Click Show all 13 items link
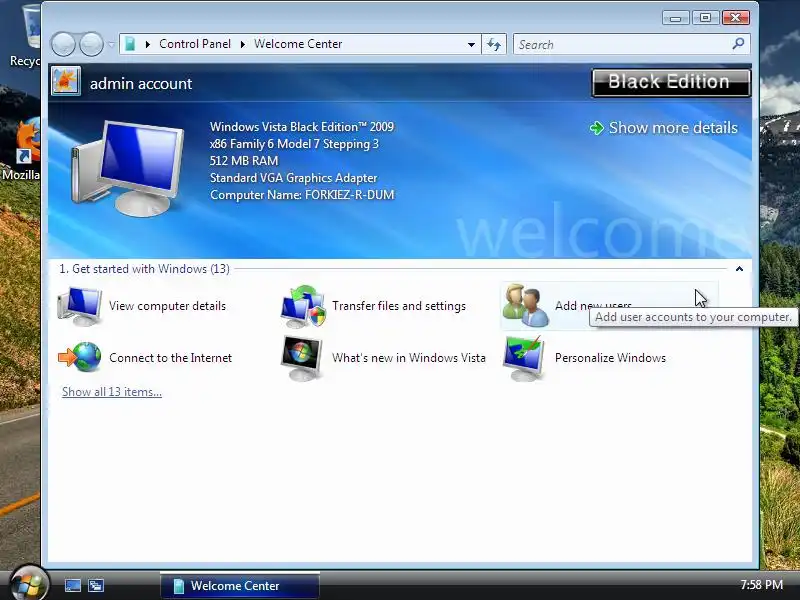Viewport: 800px width, 600px height. 112,392
